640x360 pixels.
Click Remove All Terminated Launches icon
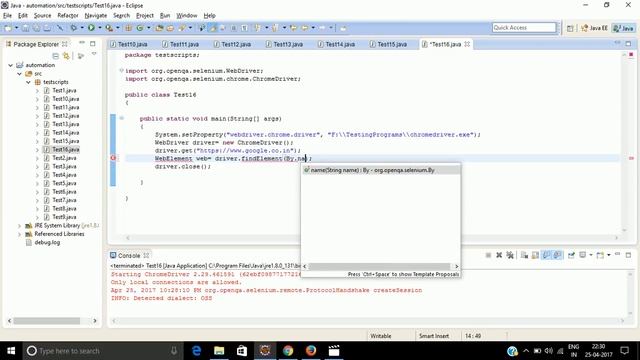[x=510, y=255]
